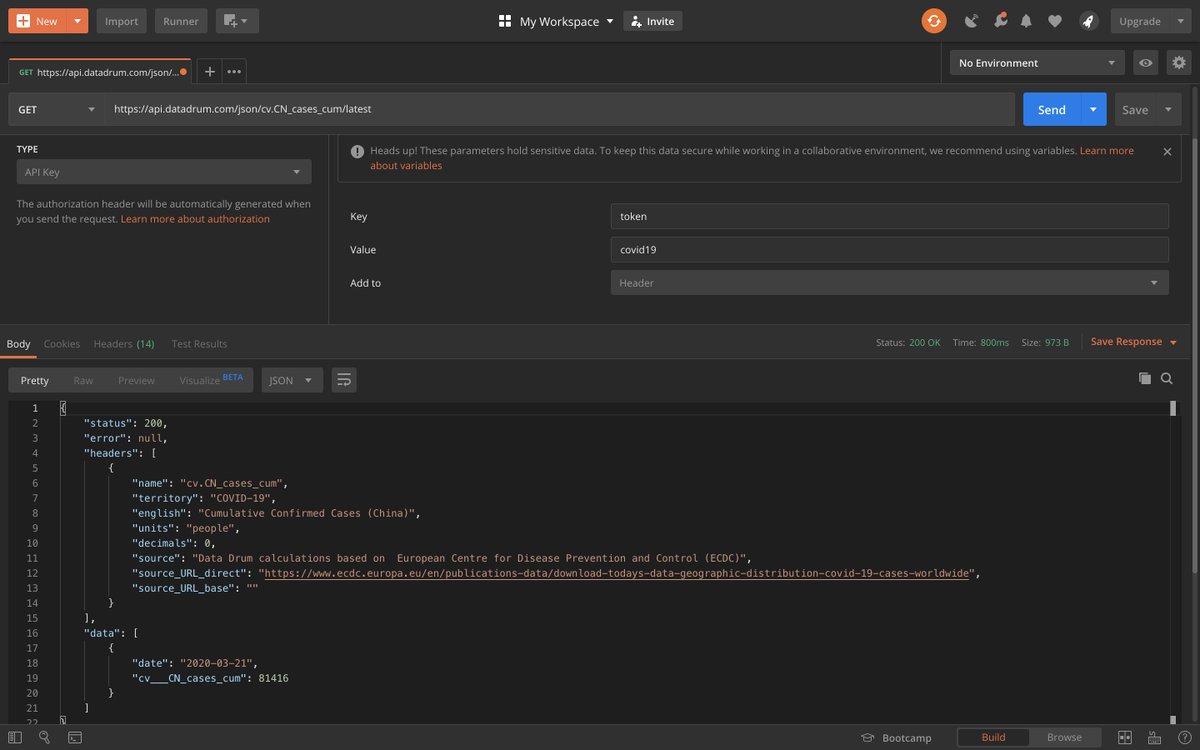1200x750 pixels.
Task: Open the Save Response dropdown
Action: click(1134, 342)
